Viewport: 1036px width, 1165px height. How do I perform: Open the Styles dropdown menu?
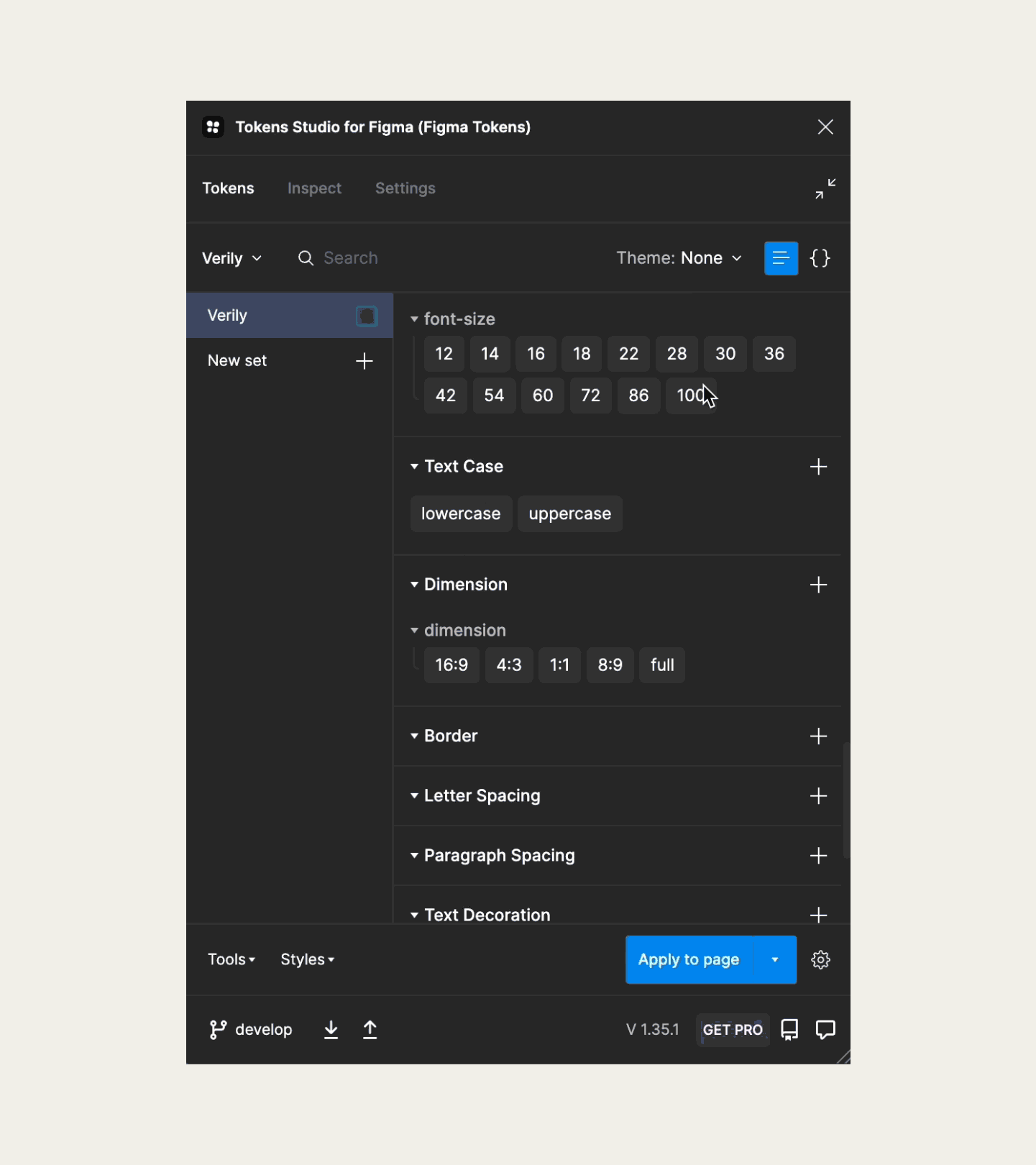[x=307, y=960]
